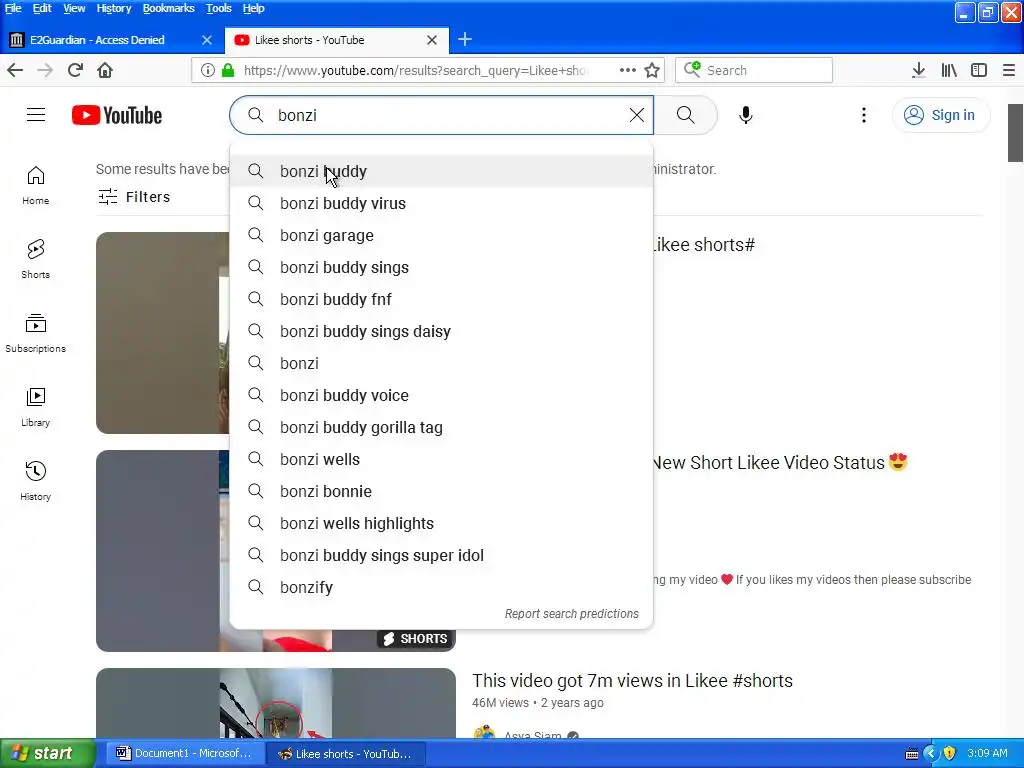1024x768 pixels.
Task: Go forward with the Firefox forward arrow
Action: (x=45, y=70)
